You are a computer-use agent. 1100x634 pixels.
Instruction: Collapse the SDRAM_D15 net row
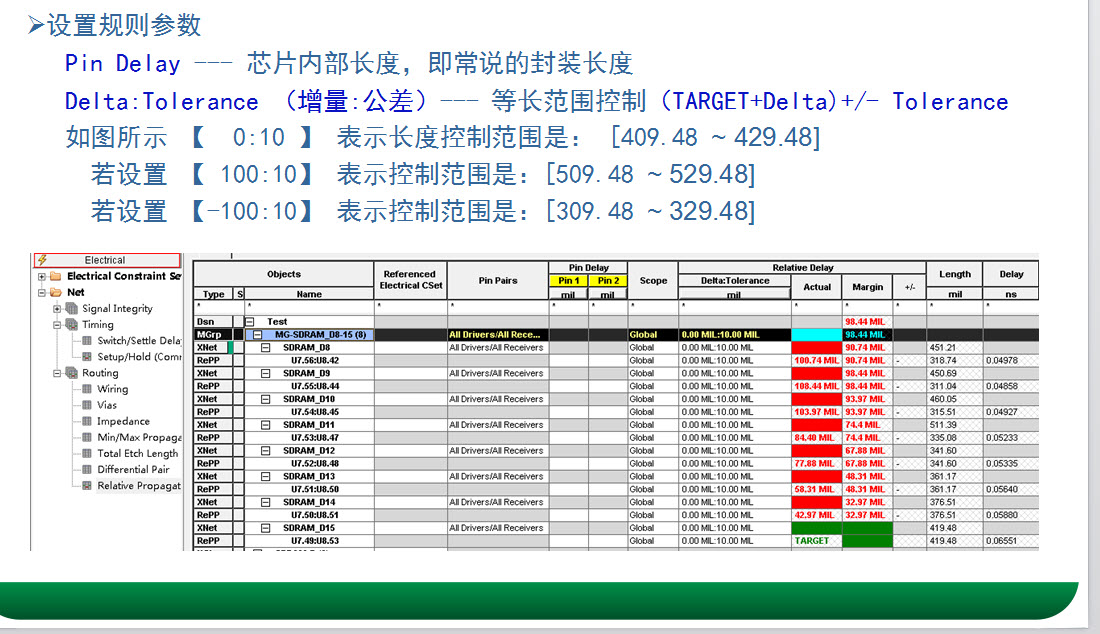tap(266, 528)
